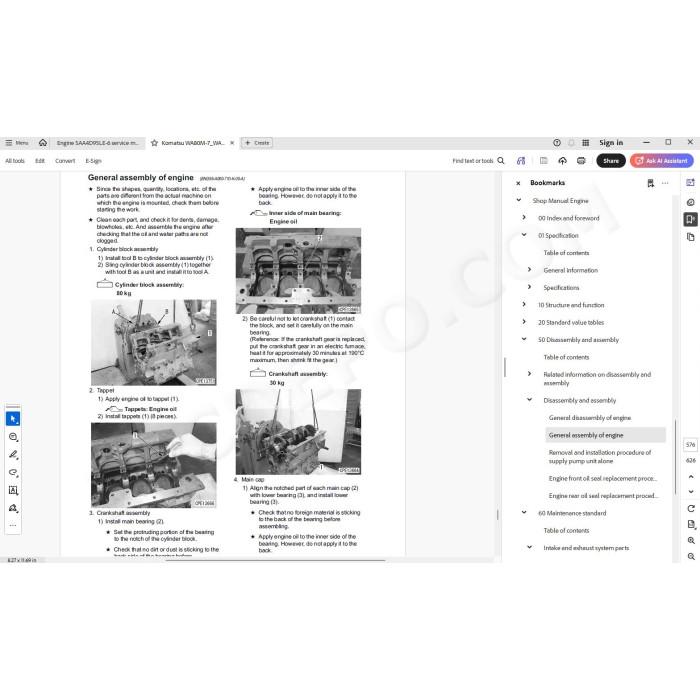Open page display settings icon
The width and height of the screenshot is (700, 700).
691,525
